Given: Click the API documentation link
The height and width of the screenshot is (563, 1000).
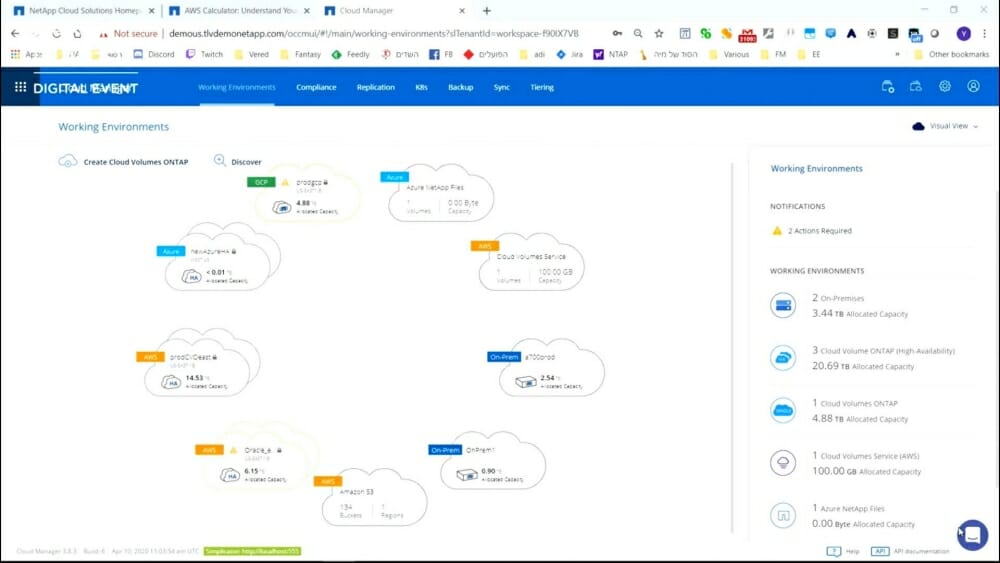Looking at the screenshot, I should tap(921, 551).
